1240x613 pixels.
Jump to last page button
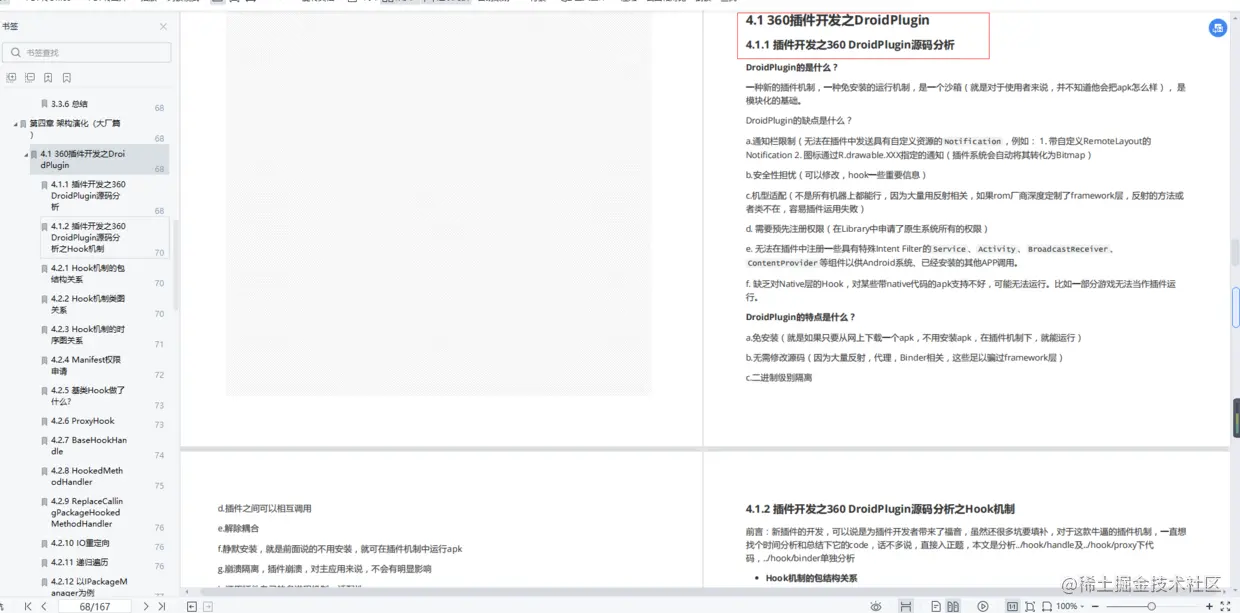coord(162,606)
